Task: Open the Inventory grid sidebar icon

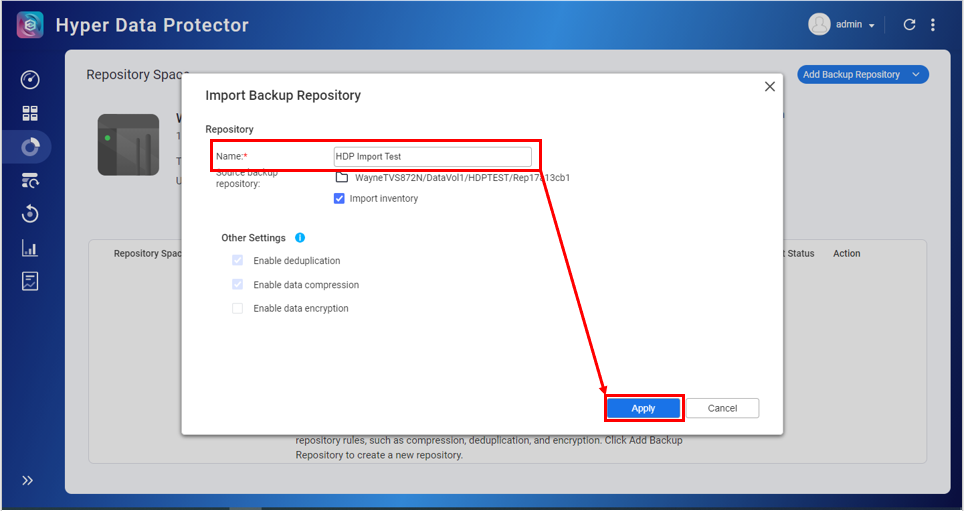Action: tap(30, 113)
